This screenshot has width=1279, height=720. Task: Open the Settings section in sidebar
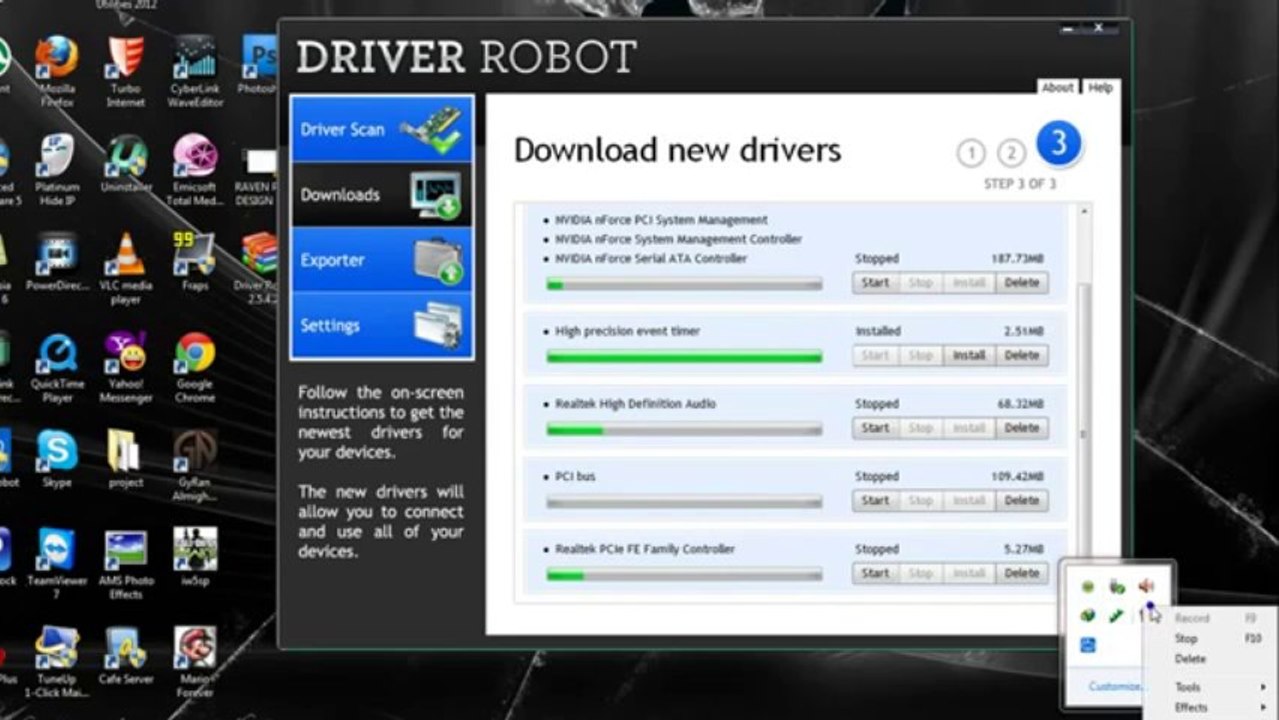click(381, 325)
